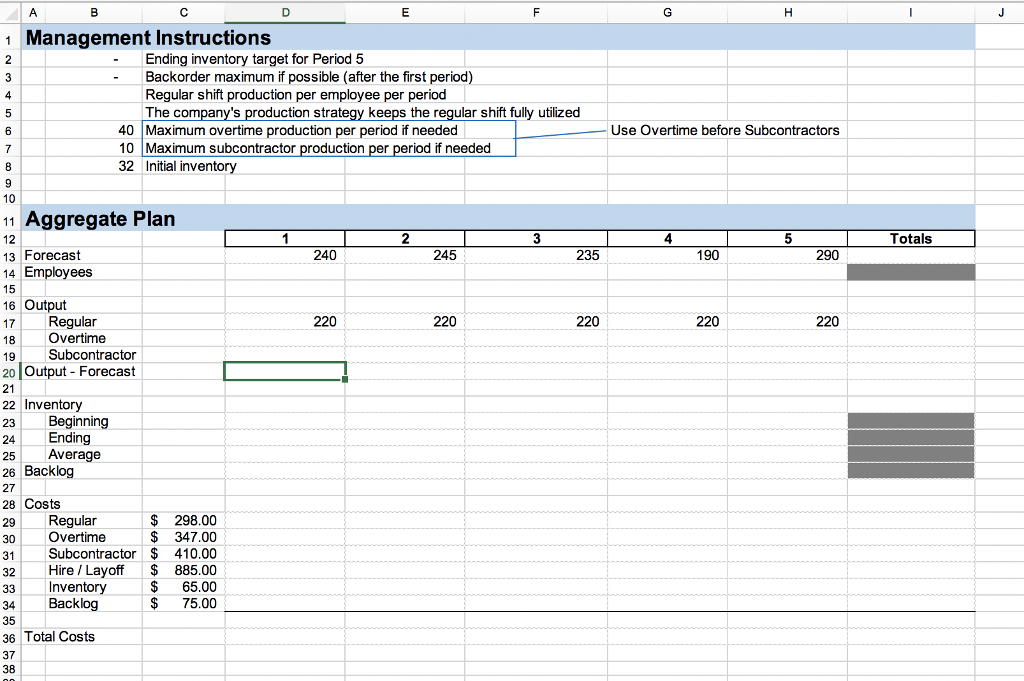This screenshot has width=1024, height=681.
Task: Select column D header
Action: (x=285, y=13)
